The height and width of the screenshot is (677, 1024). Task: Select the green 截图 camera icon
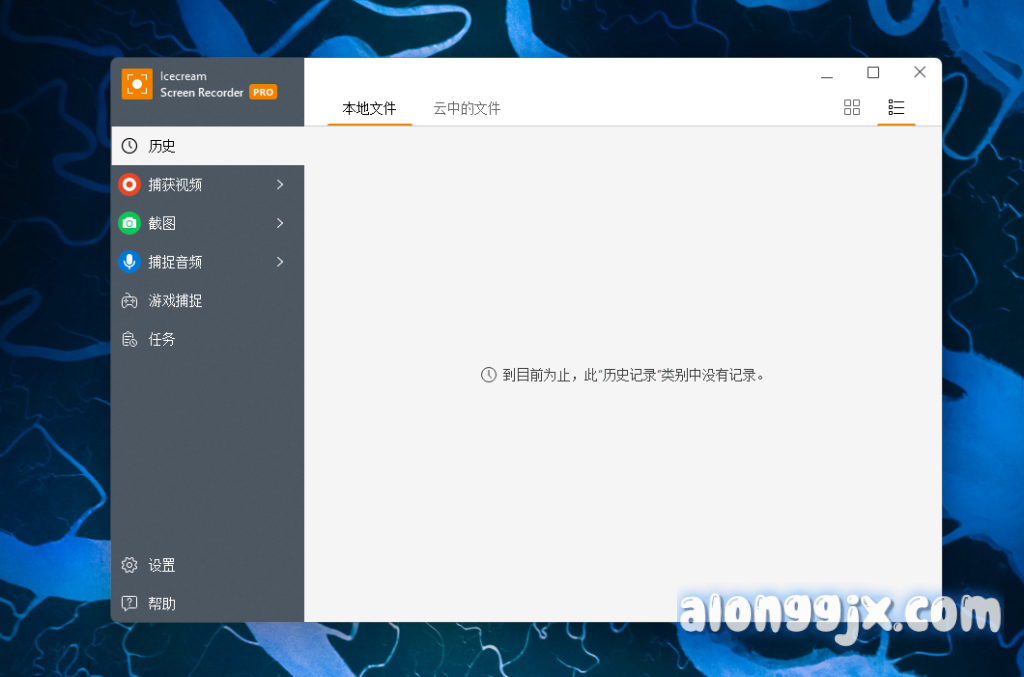coord(129,223)
